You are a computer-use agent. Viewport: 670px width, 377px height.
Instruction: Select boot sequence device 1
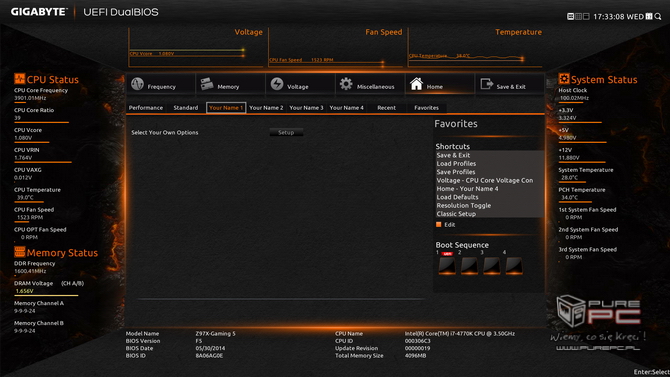pyautogui.click(x=447, y=265)
